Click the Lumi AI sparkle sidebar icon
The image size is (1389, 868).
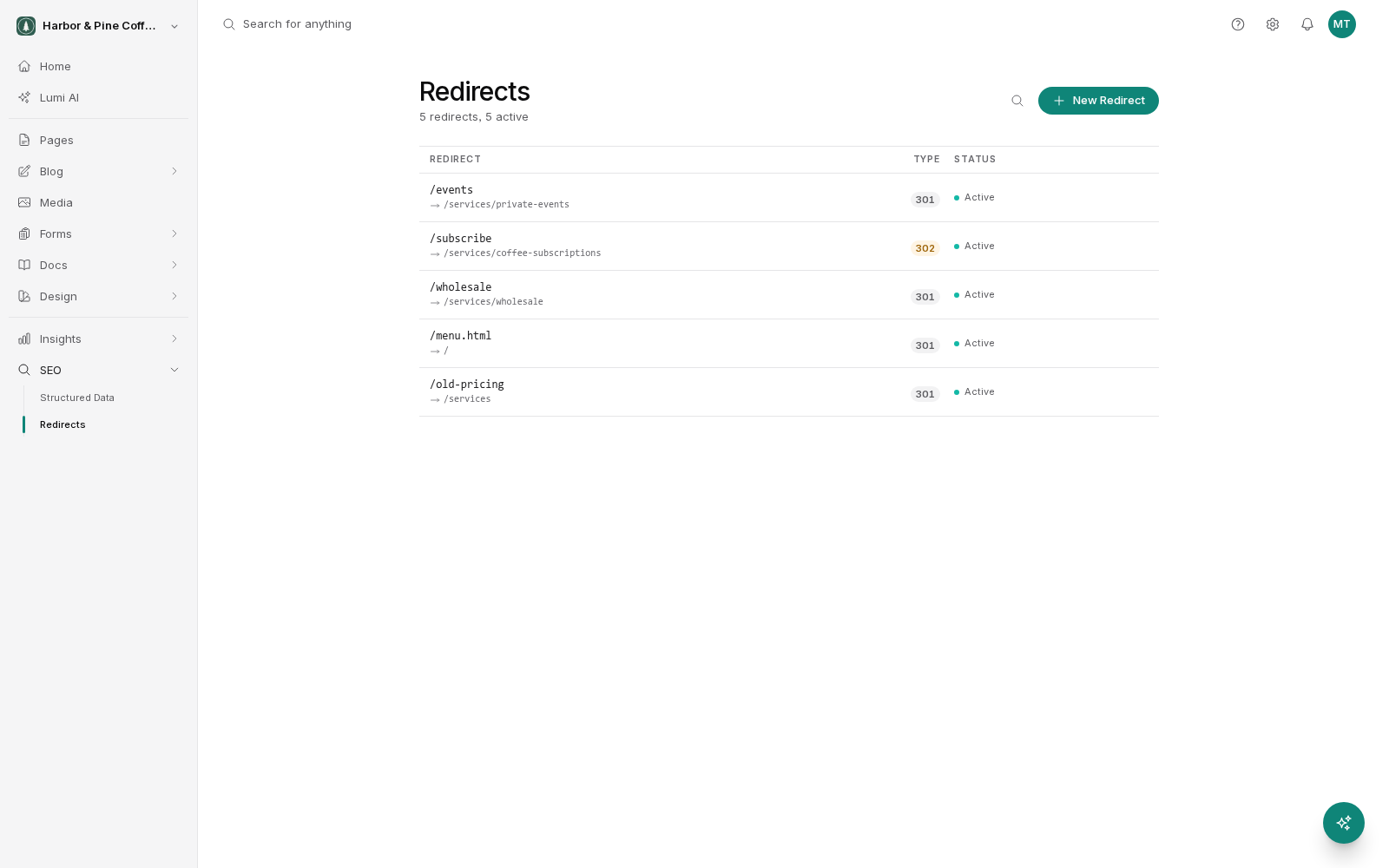point(24,97)
